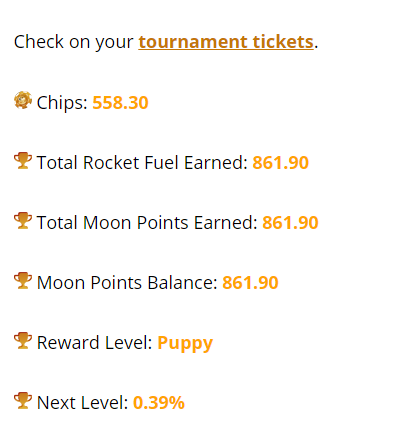Image resolution: width=395 pixels, height=438 pixels.
Task: Click trophy icon beside Reward Level
Action: coord(23,341)
